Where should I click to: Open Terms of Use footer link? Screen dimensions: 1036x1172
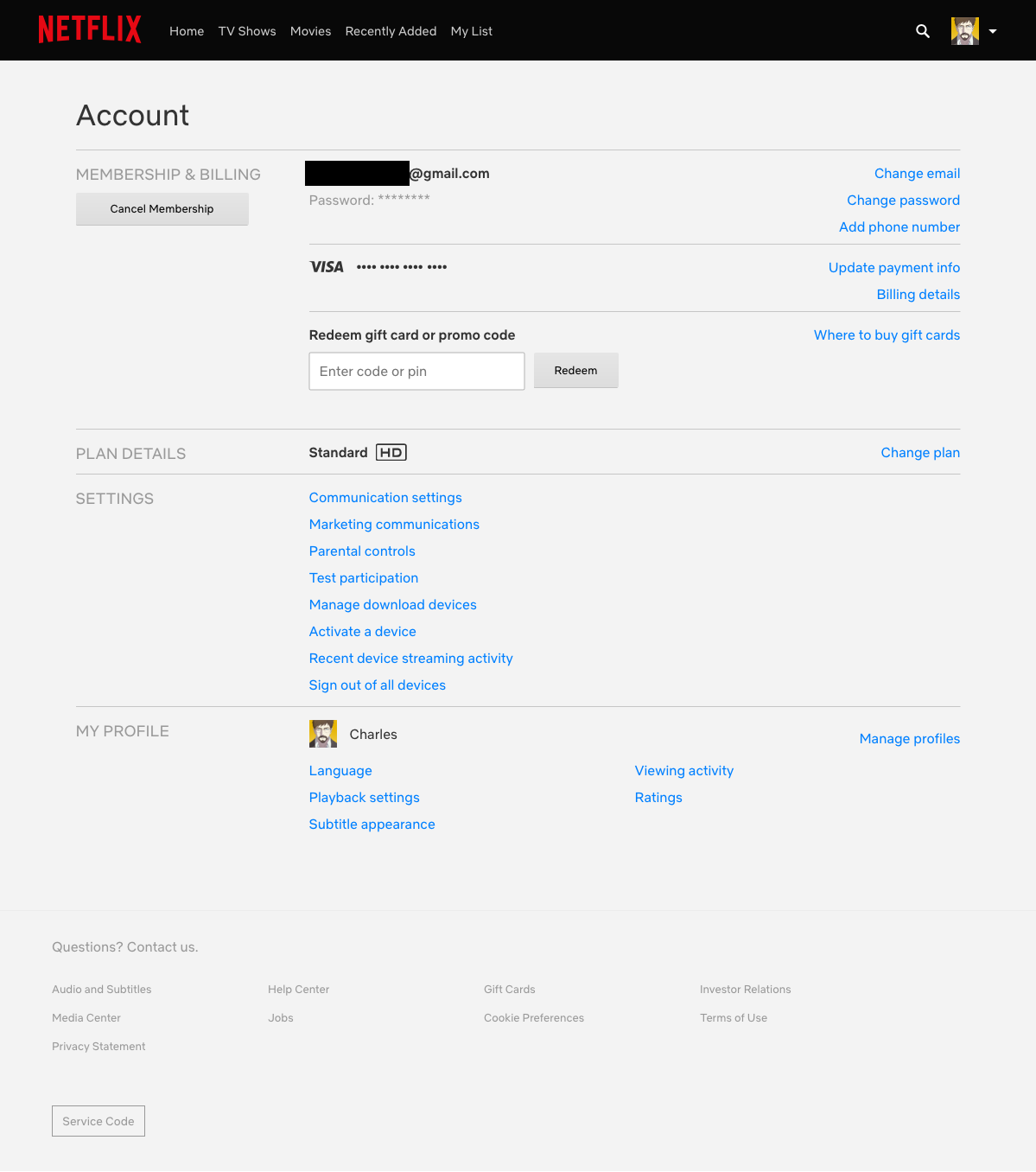coord(734,1018)
